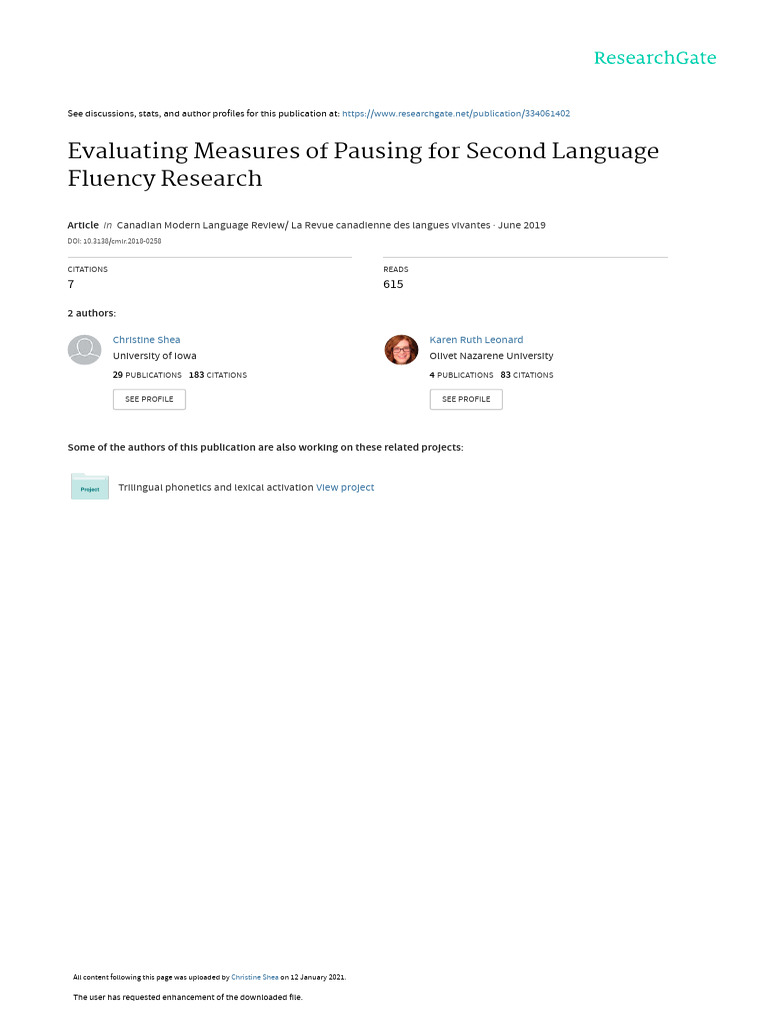Click the 29 publications stat
This screenshot has width=768, height=1024.
(147, 375)
